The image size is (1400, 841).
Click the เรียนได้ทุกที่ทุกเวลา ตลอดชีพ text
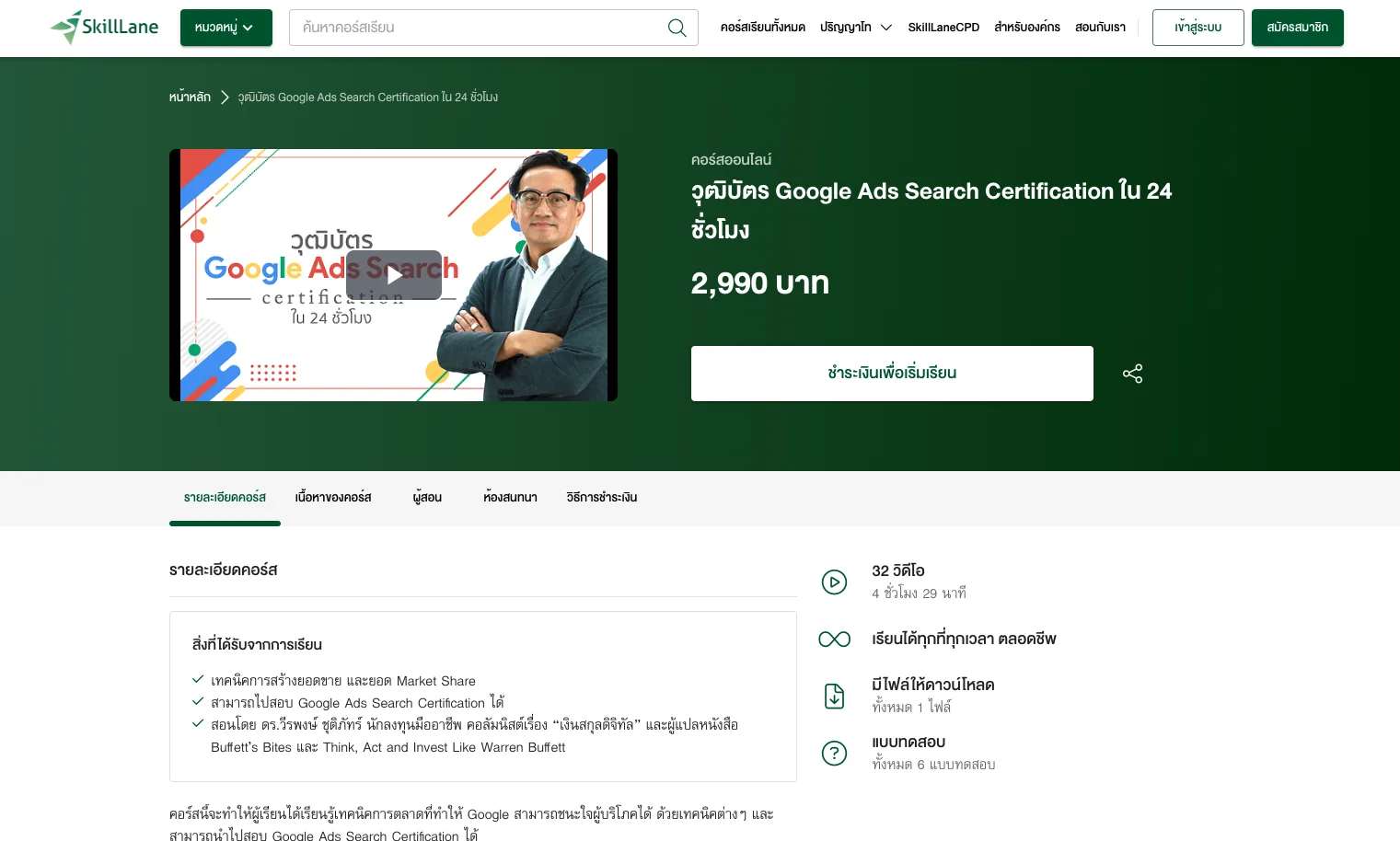pos(964,639)
